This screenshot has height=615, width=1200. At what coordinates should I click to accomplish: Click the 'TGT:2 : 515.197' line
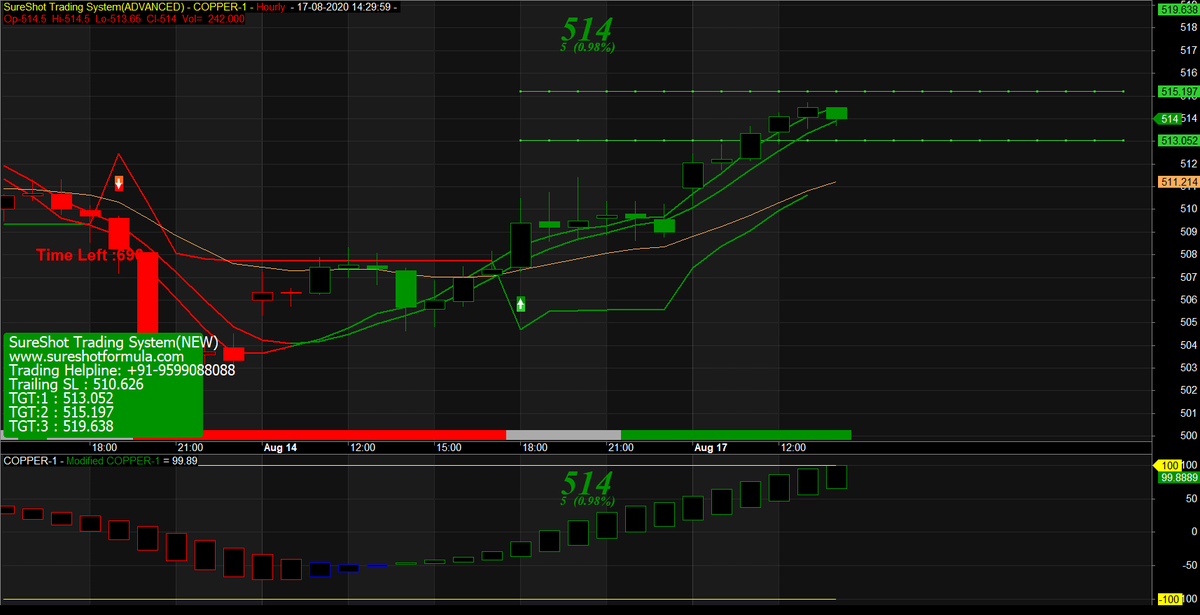click(61, 412)
